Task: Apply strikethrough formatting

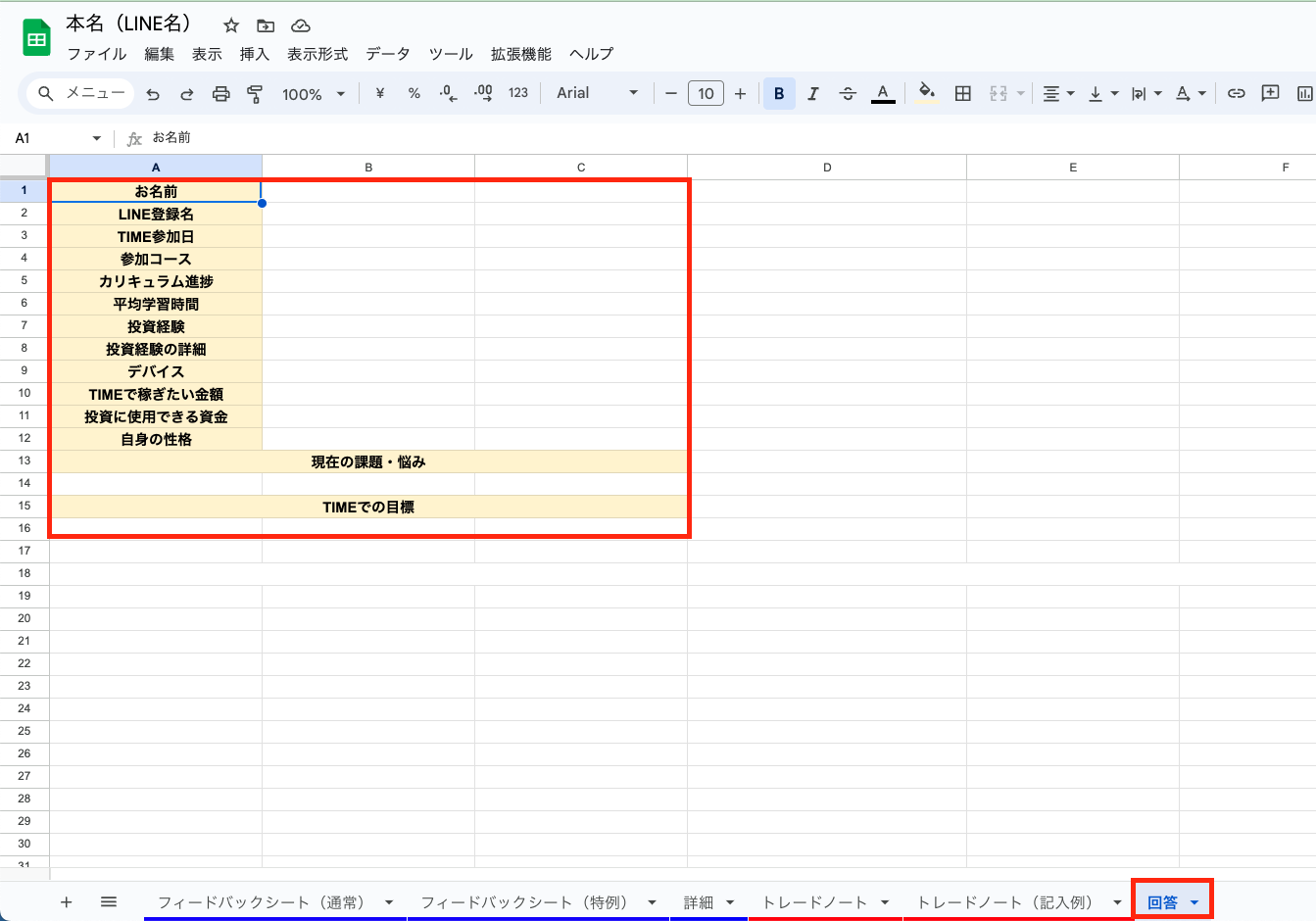Action: [x=848, y=93]
